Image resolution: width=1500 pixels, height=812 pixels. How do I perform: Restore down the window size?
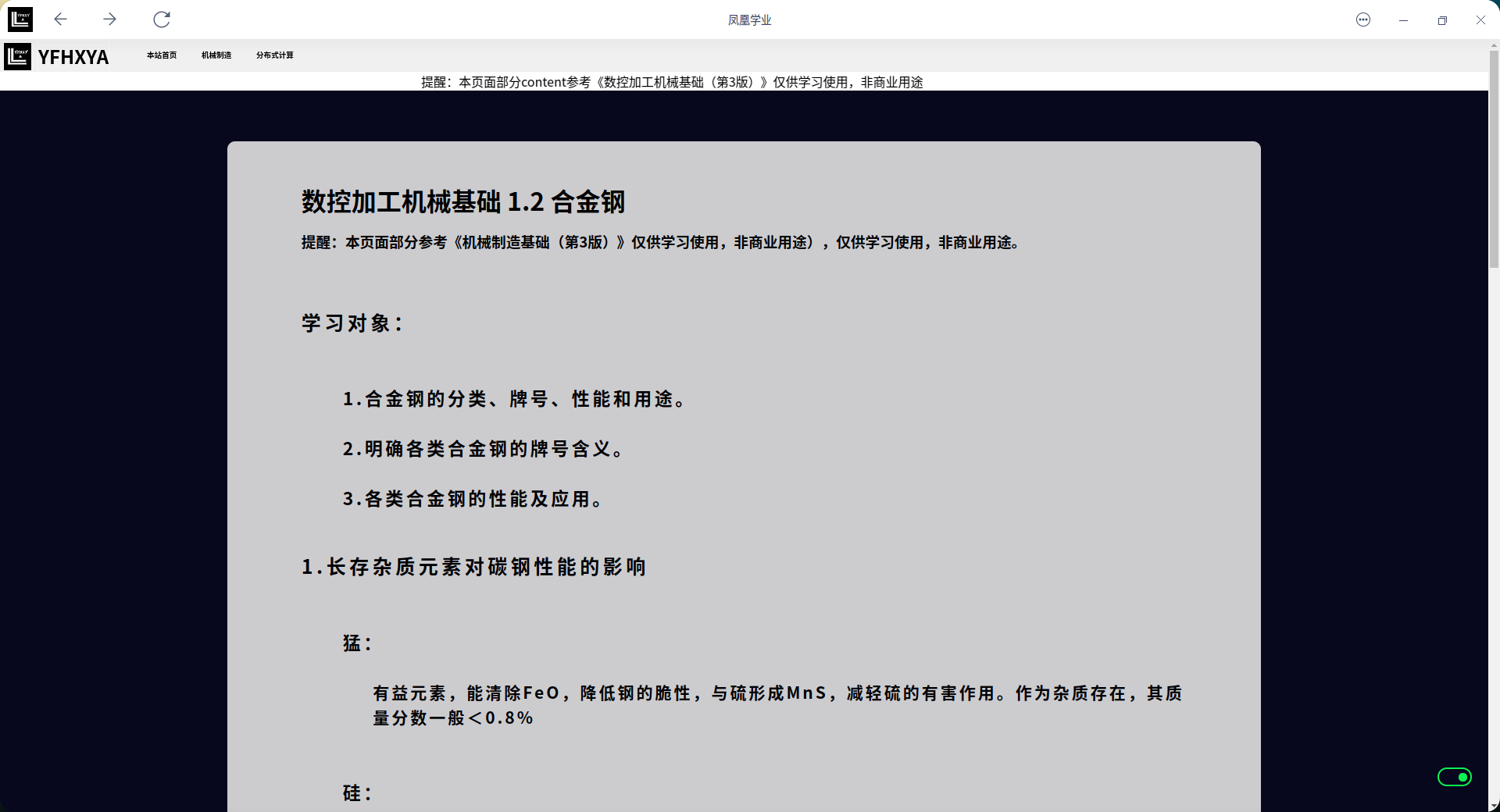[1442, 20]
